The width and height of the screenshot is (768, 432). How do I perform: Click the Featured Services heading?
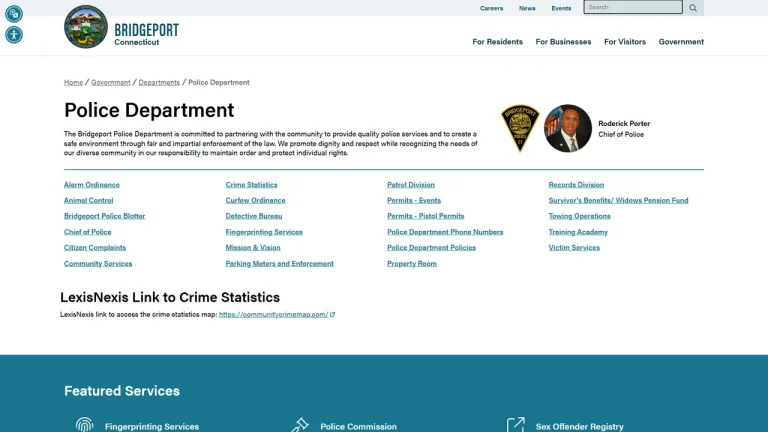[122, 391]
